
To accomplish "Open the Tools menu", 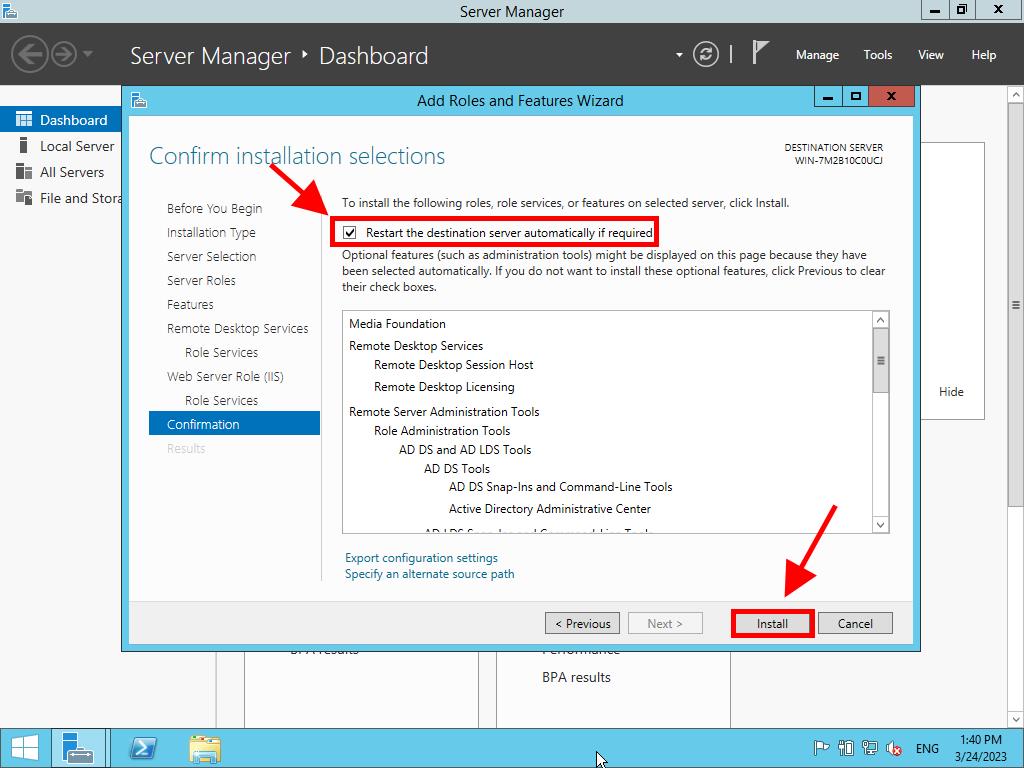I will (878, 55).
